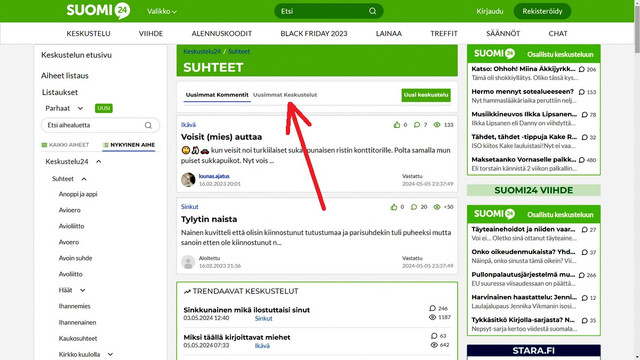Click the Keskustelu24 breadcrumb link
640x360 pixels.
[202, 51]
